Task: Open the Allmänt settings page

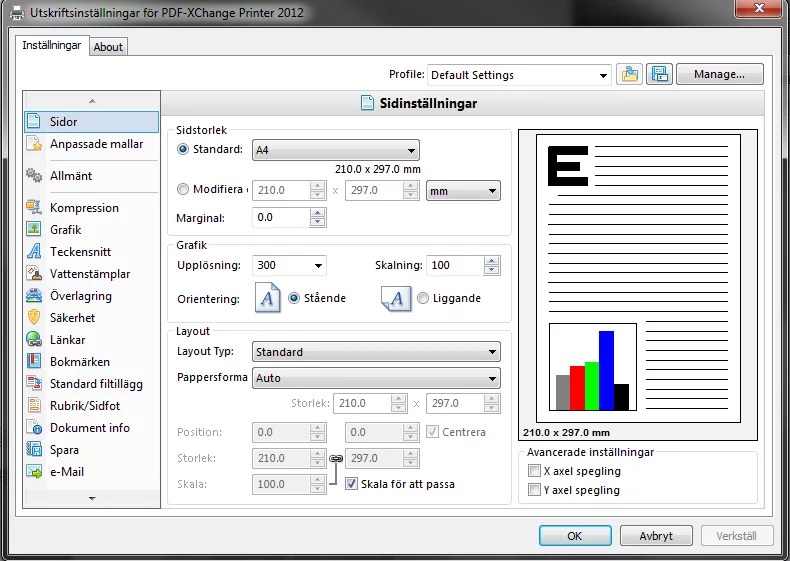Action: coord(92,175)
